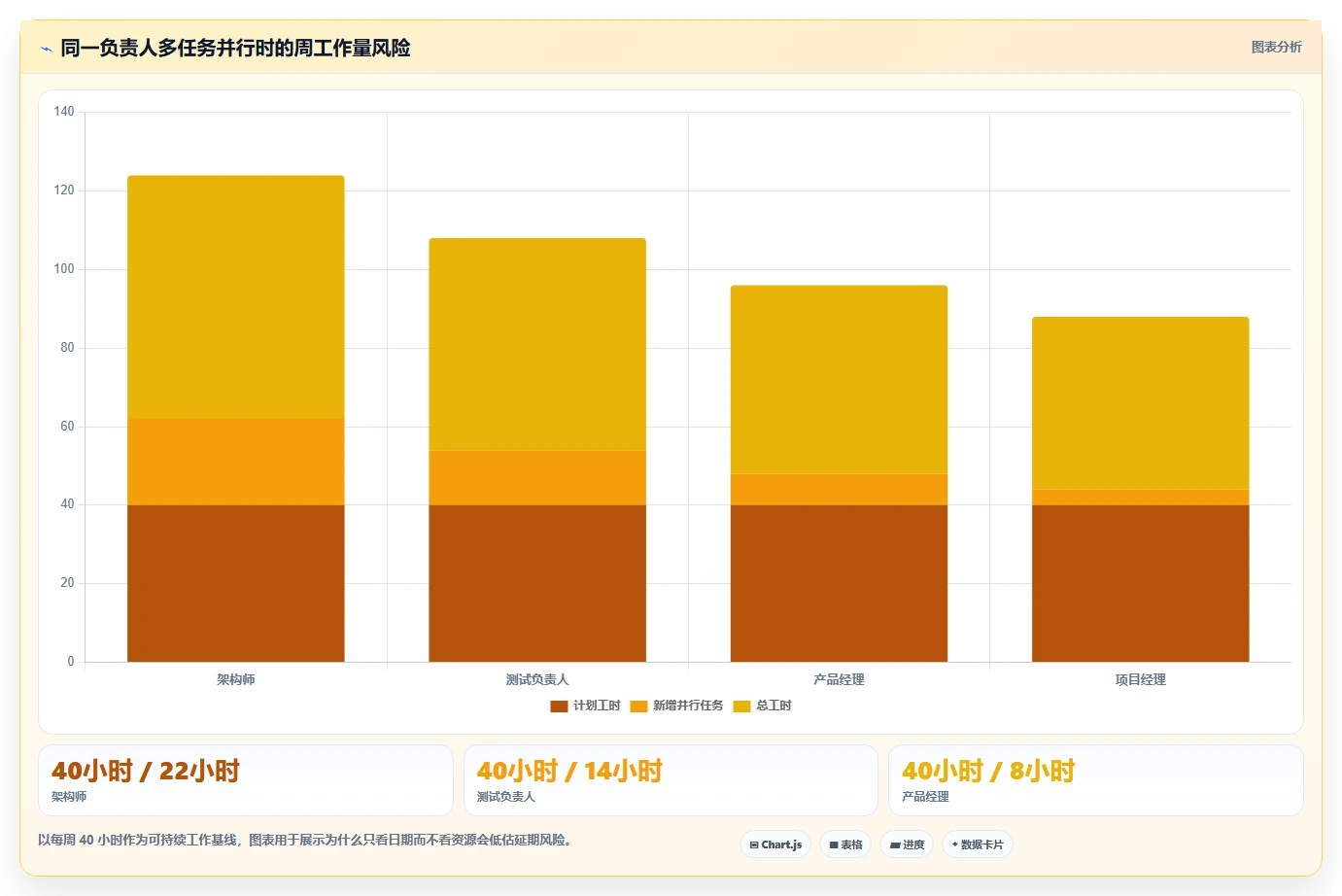Open the 测试负责人 40小时 / 14小时 card
Screen dimensions: 1342x896
[671, 780]
